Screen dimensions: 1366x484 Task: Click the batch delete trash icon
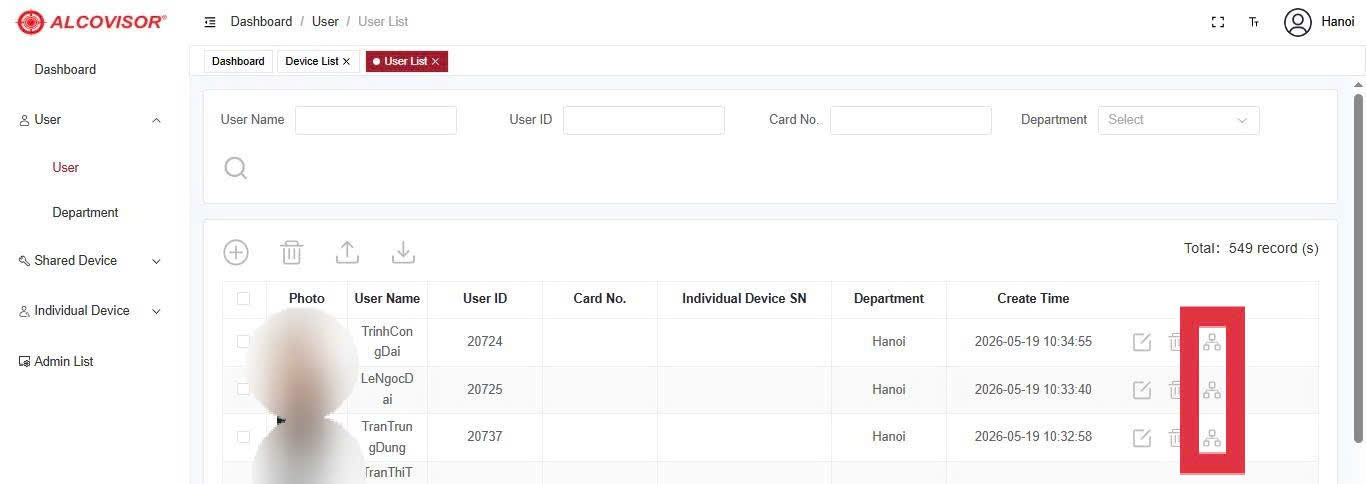291,252
